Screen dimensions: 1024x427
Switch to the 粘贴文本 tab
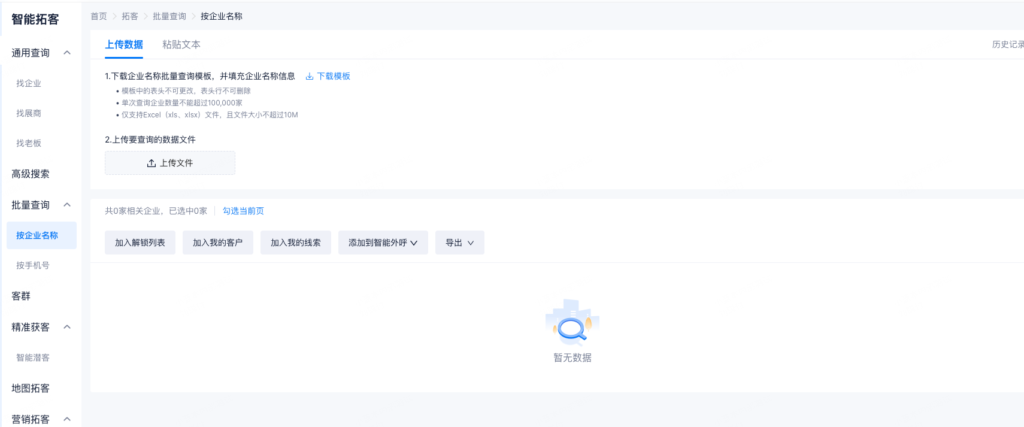181,45
